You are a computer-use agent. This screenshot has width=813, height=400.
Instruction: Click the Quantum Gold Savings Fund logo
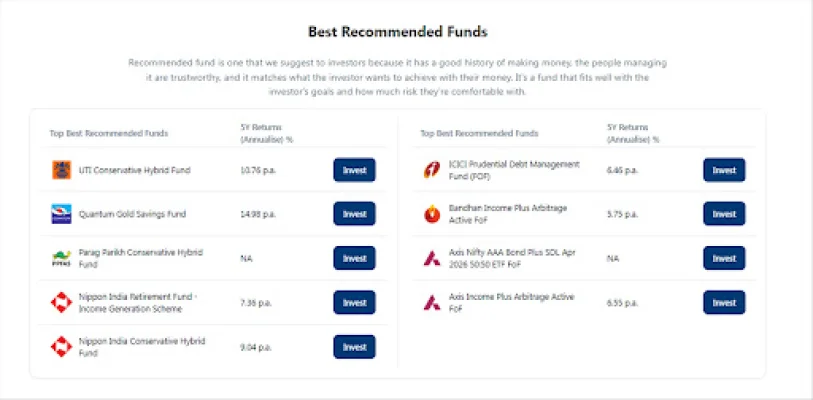(x=61, y=214)
